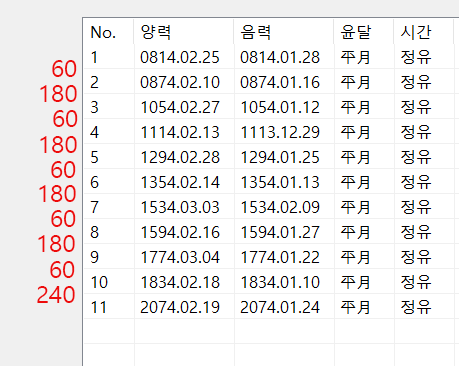Select solar date 1114.02.13
The width and height of the screenshot is (459, 366).
click(x=180, y=132)
